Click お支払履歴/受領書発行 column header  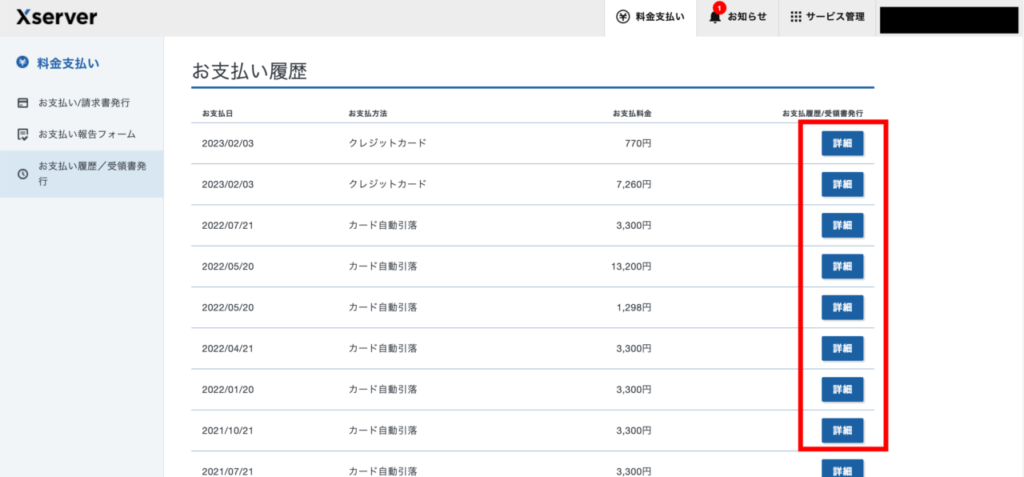pos(823,114)
